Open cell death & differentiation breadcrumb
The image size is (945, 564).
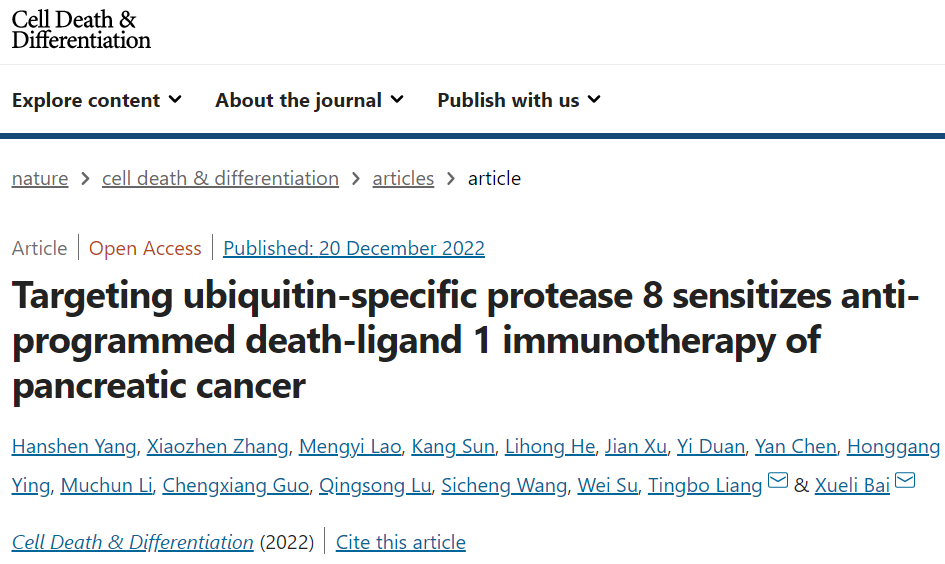[220, 178]
